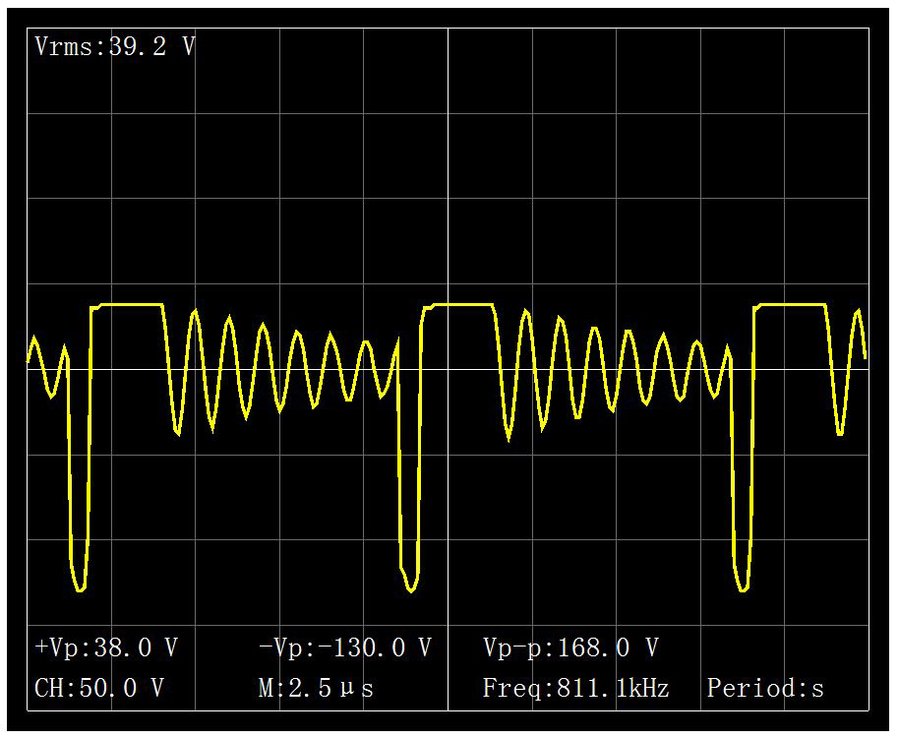Click the center crosshair intersection of the grid

pyautogui.click(x=447, y=369)
